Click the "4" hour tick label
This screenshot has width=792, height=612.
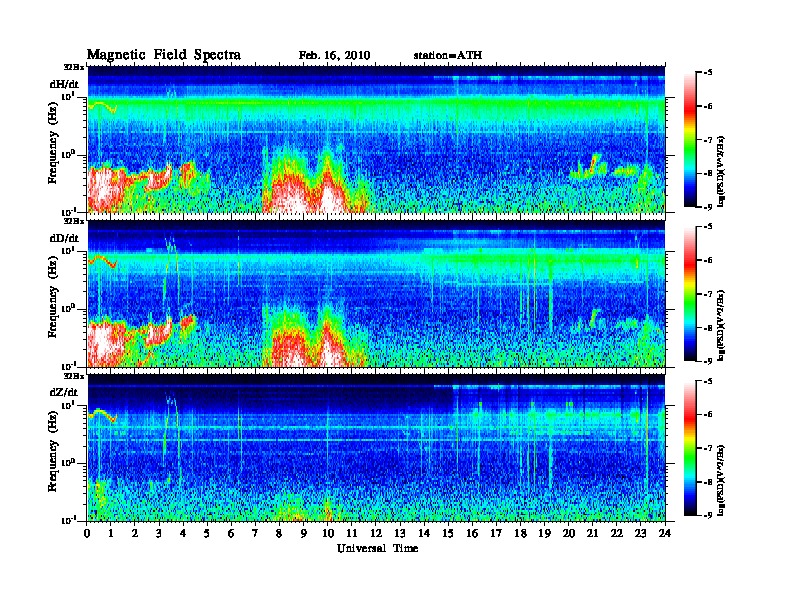coord(183,534)
